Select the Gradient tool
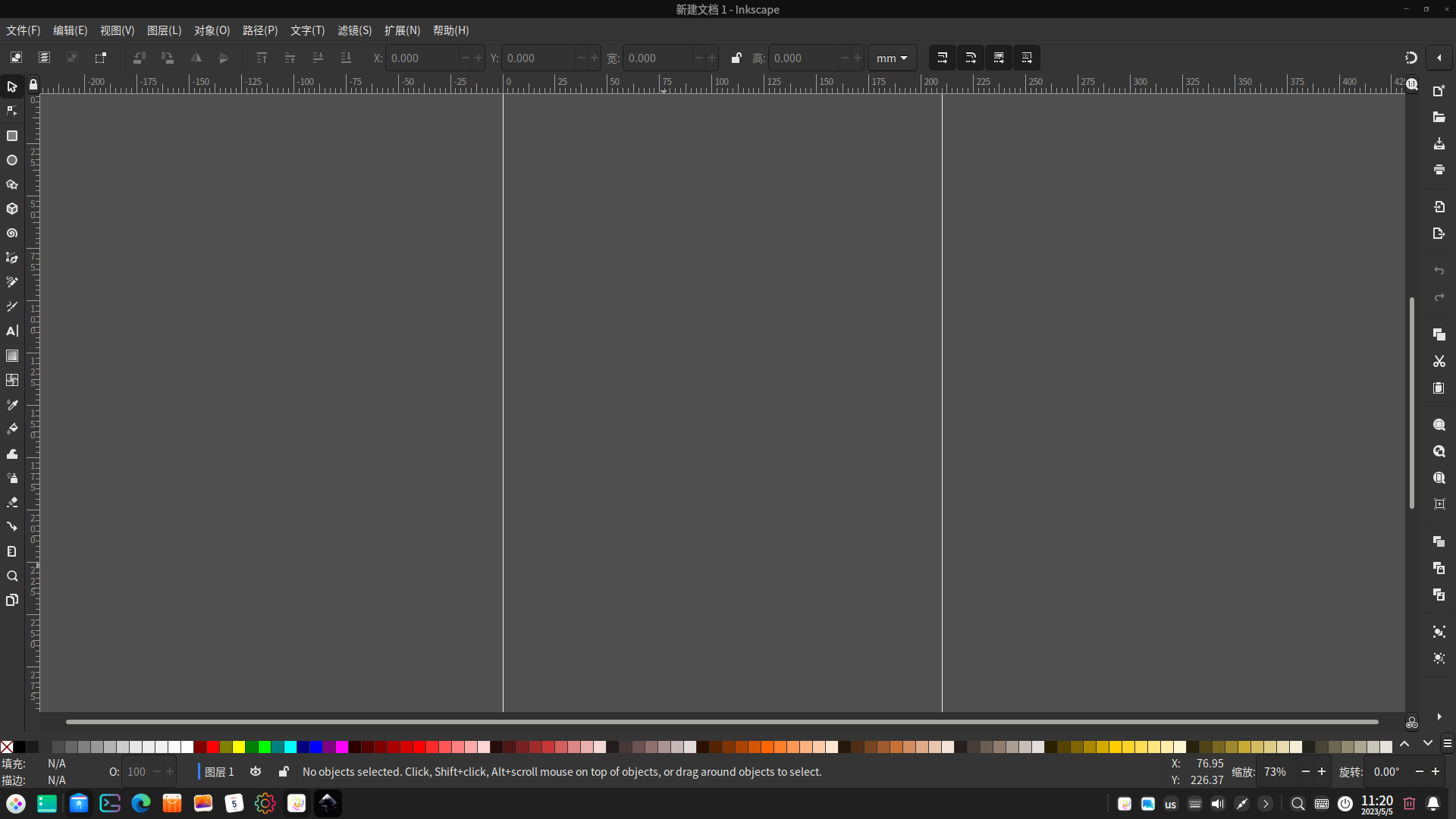Screen dimensions: 1456x819 click(12, 356)
